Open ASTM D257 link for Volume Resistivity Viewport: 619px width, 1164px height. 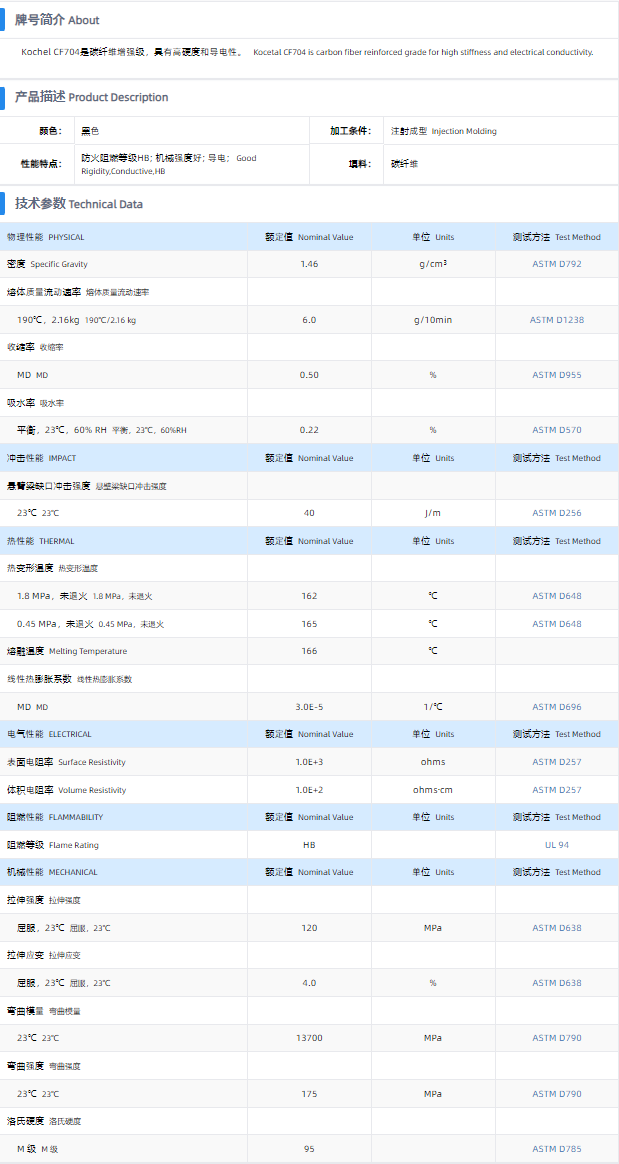coord(556,790)
